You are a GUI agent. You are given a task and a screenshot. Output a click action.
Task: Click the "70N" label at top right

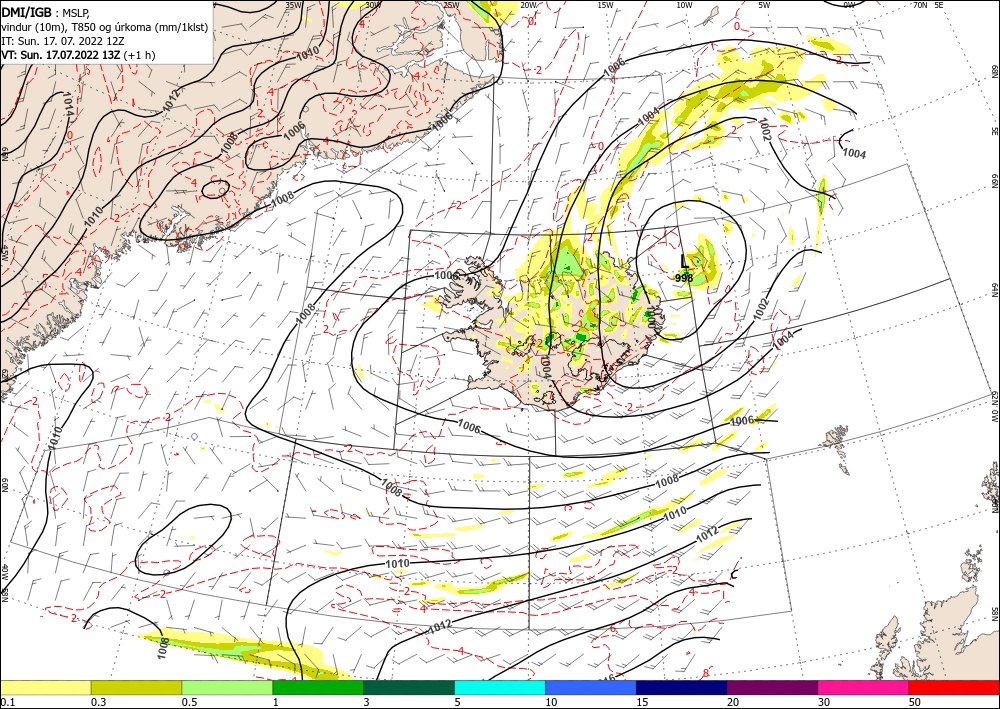pos(920,5)
